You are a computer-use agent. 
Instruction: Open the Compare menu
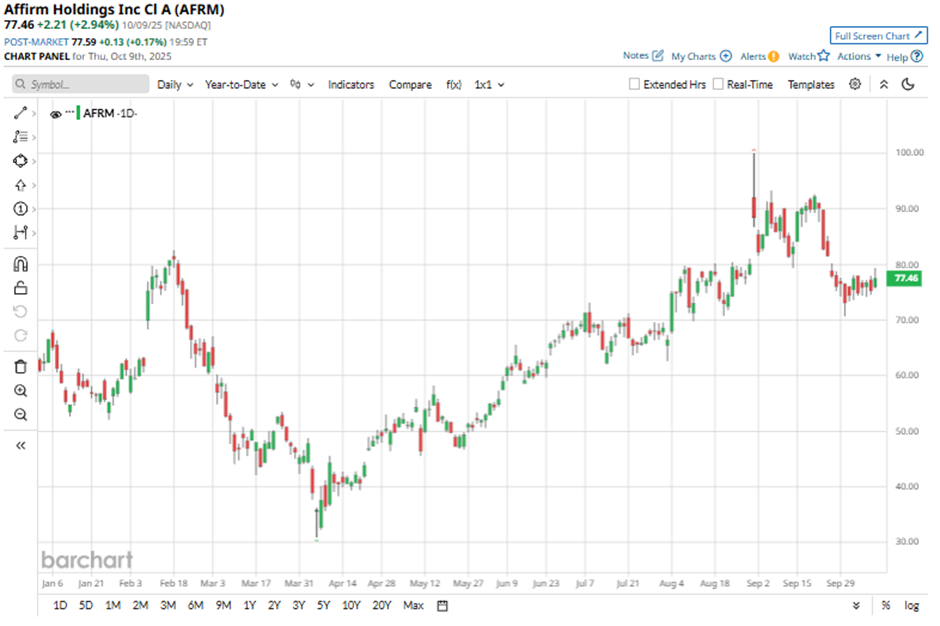pyautogui.click(x=410, y=85)
